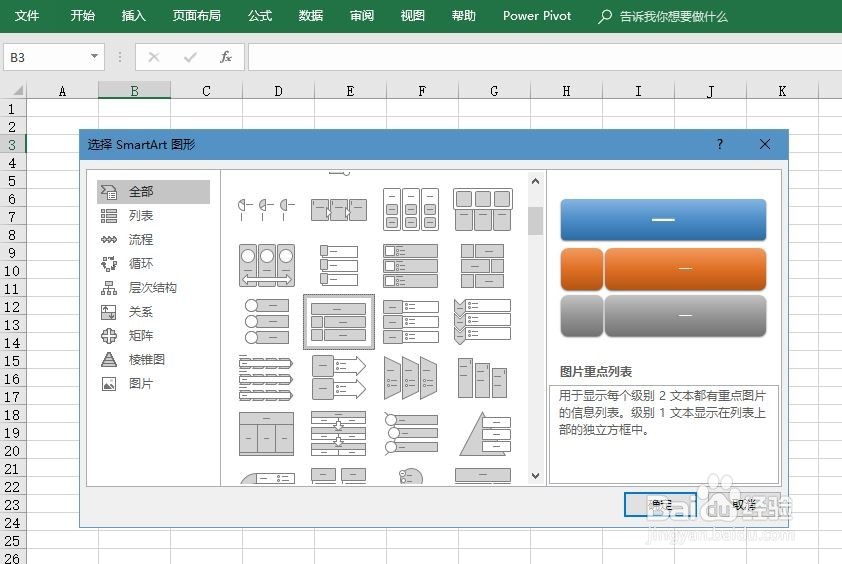Choose the three trapezoid panels layout

411,378
